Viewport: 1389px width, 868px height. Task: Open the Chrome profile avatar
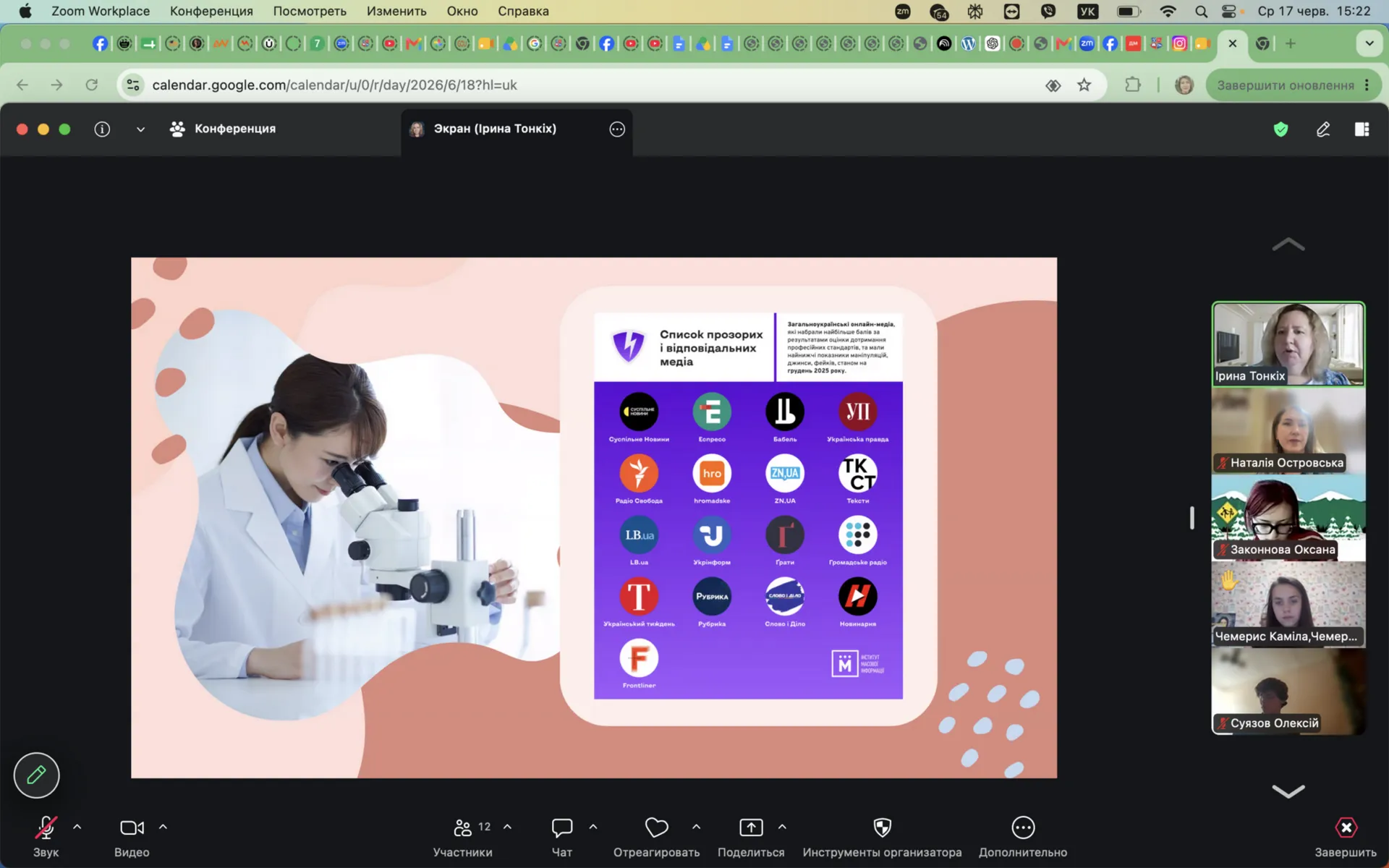[x=1184, y=85]
